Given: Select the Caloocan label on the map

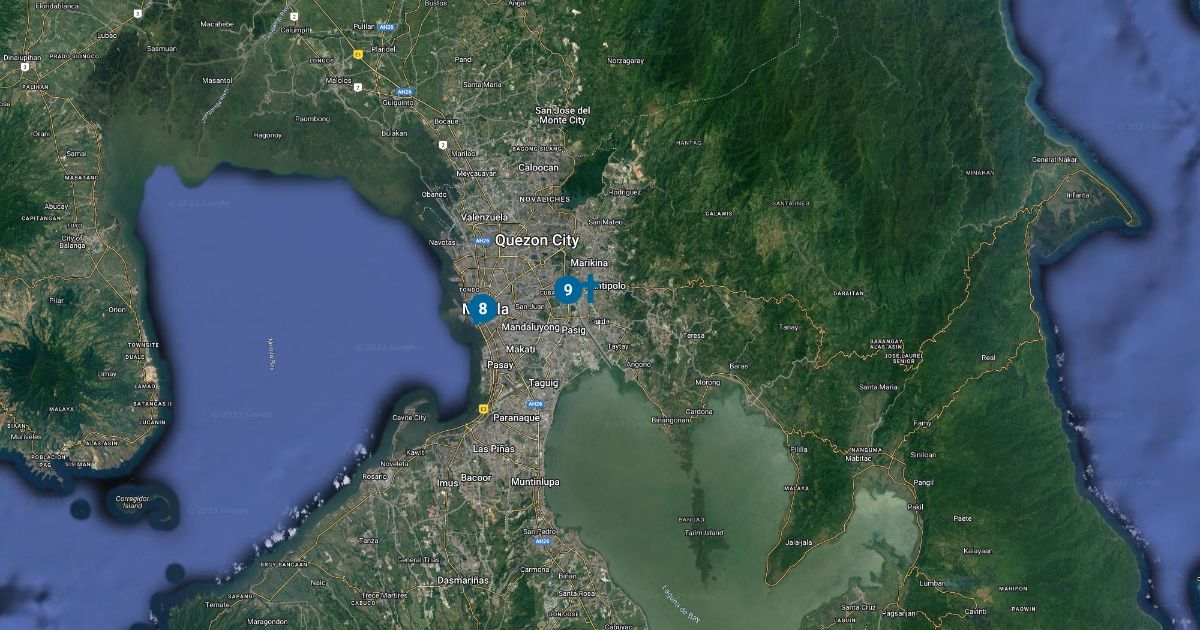Looking at the screenshot, I should [537, 167].
